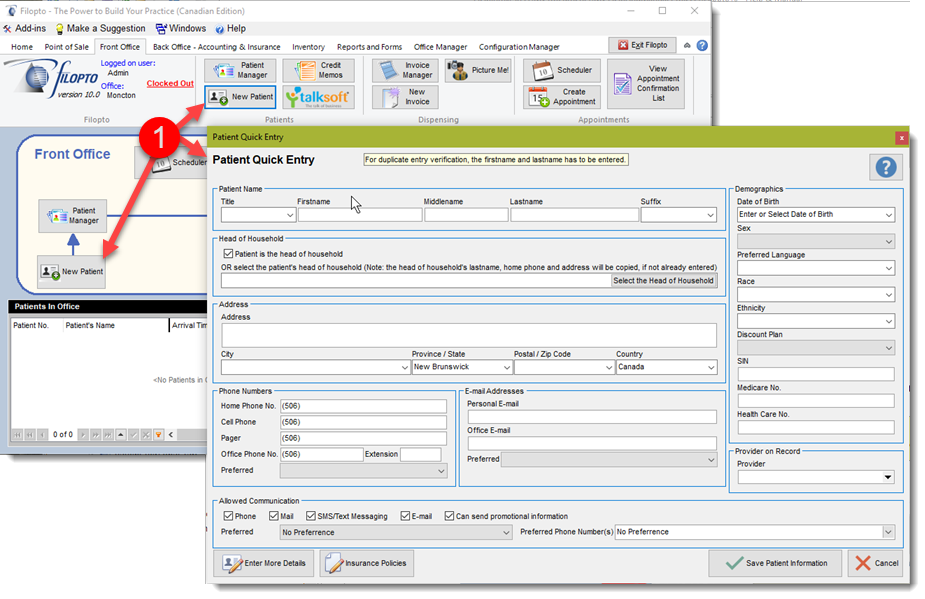
Task: Open Back Office - Accounting & Insurance tab
Action: [217, 47]
